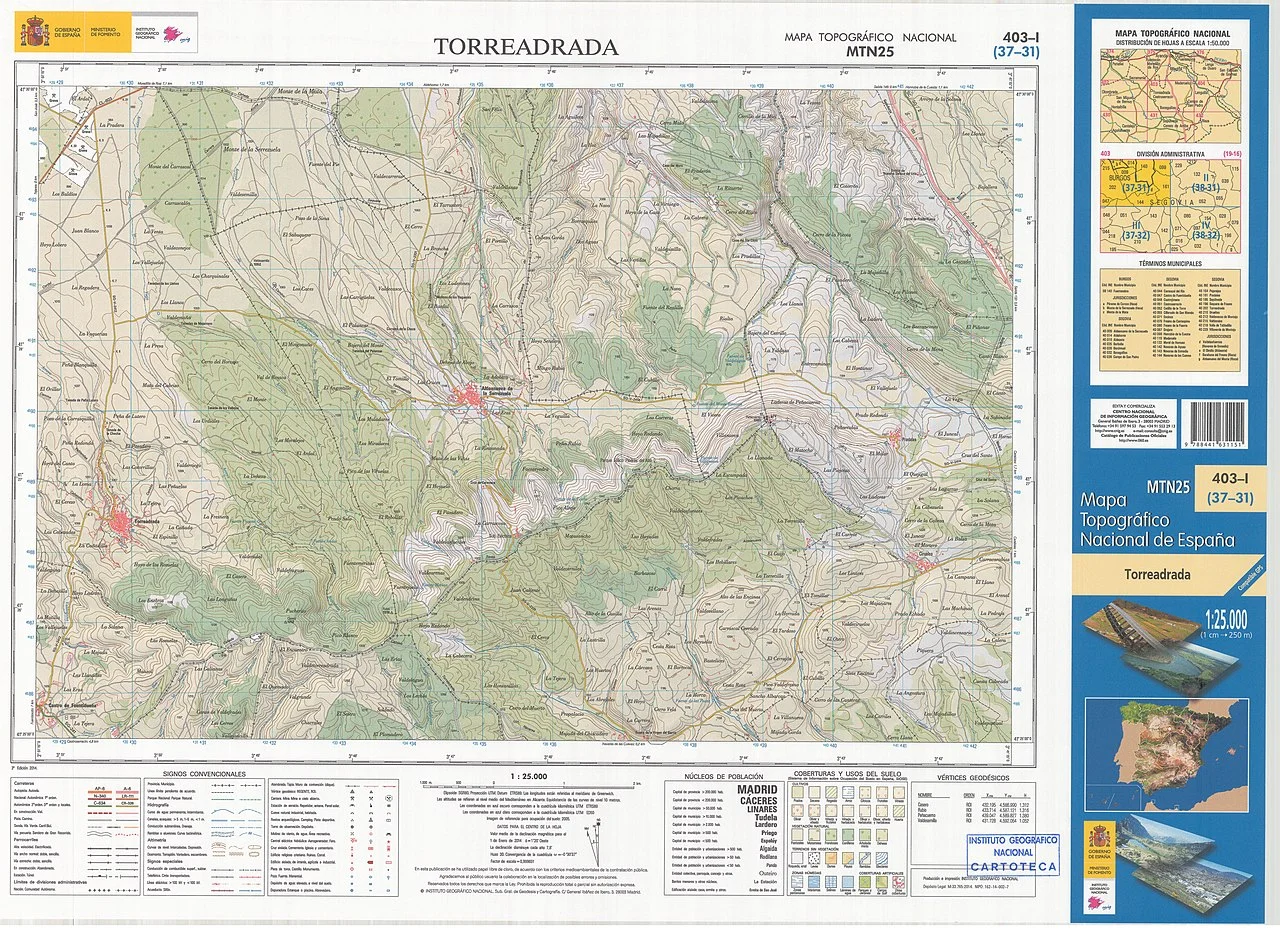
Task: Click the Spain coat of arms on the back cover
Action: [x=1100, y=838]
